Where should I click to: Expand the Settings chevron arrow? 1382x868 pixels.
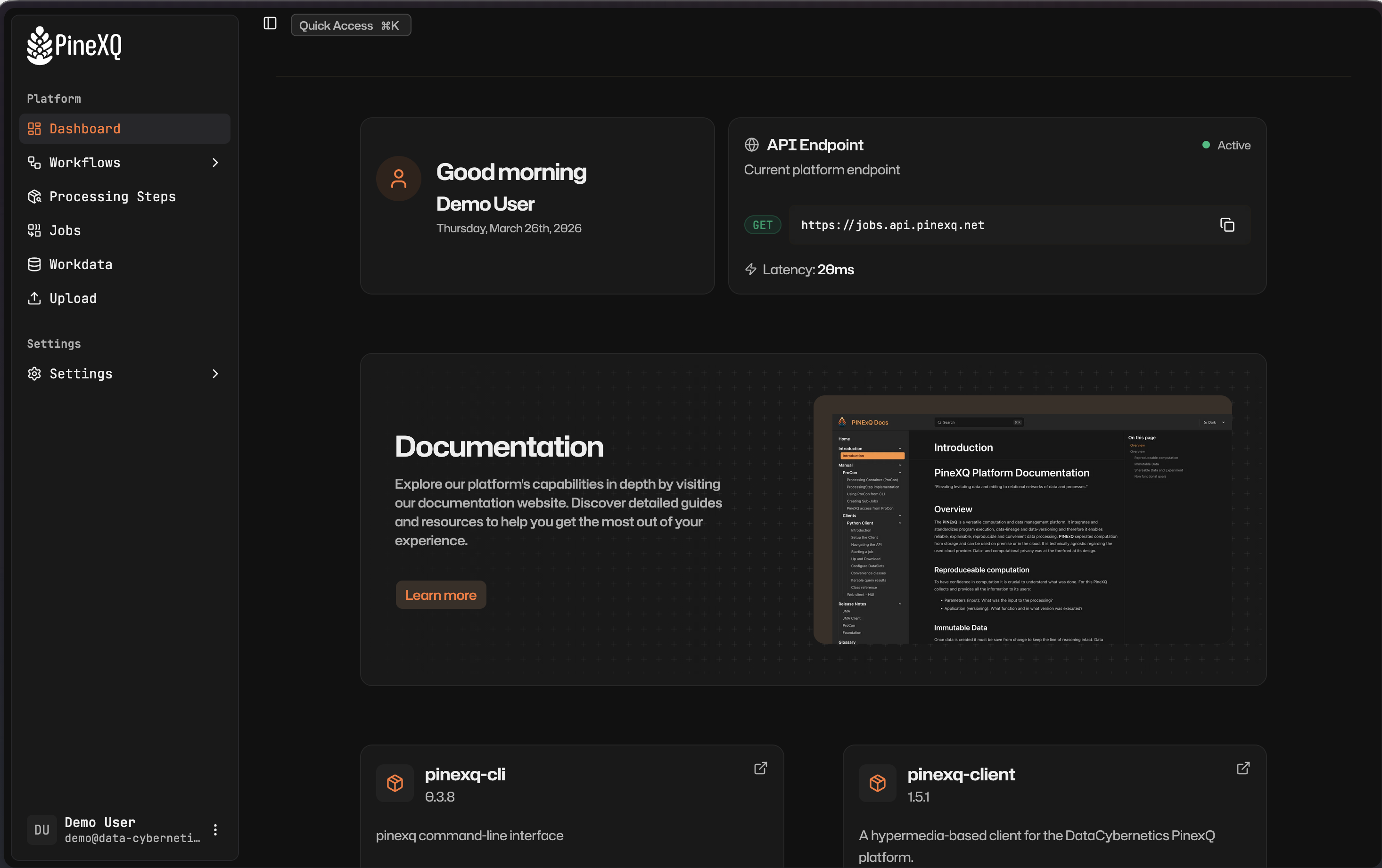(215, 374)
